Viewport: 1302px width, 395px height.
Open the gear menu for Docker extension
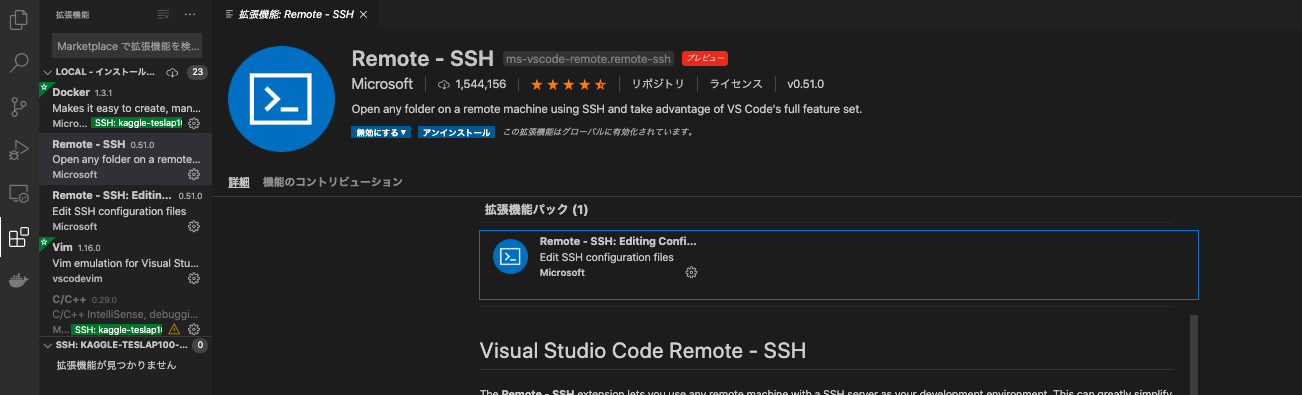[194, 123]
